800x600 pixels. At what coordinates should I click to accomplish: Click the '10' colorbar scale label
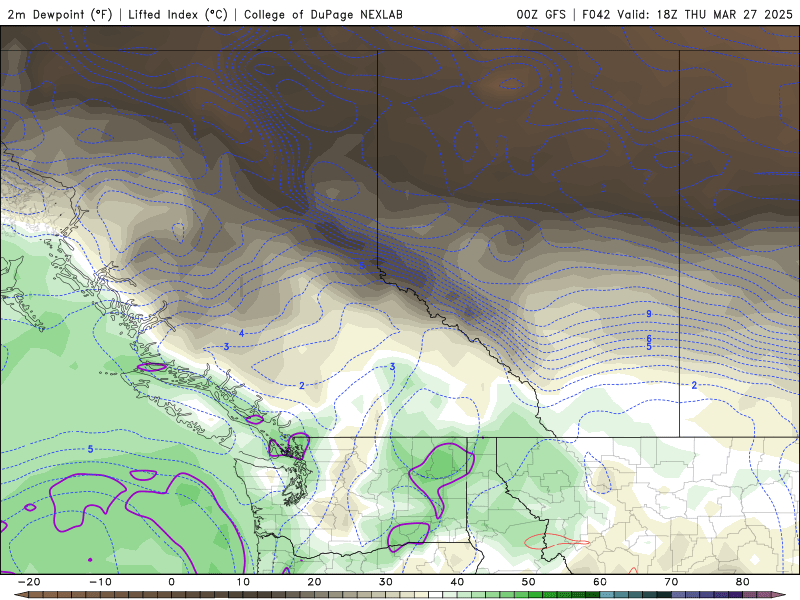243,582
